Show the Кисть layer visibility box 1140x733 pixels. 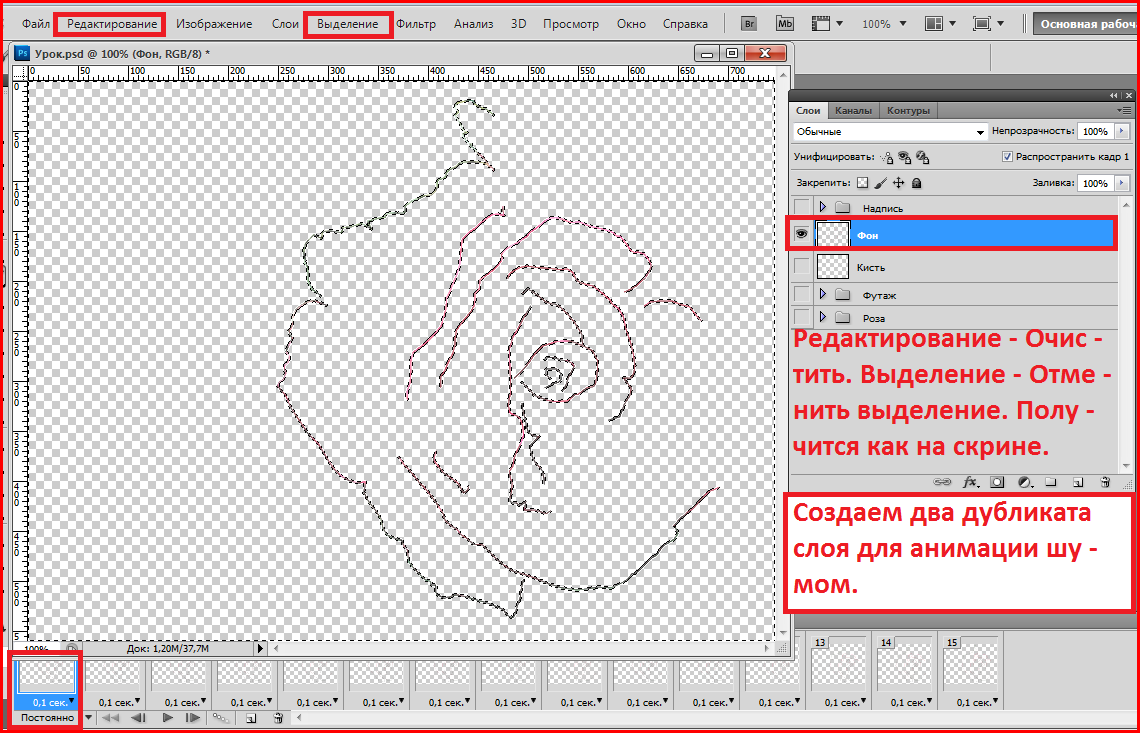coord(802,267)
